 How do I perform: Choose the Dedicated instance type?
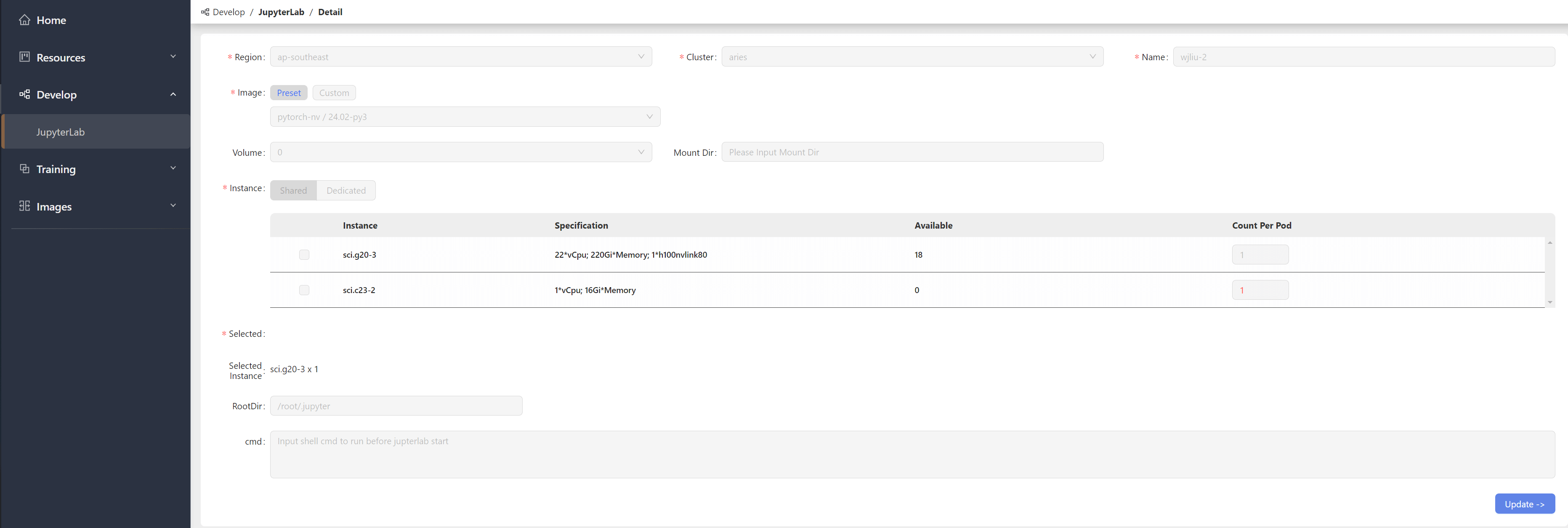pos(346,190)
